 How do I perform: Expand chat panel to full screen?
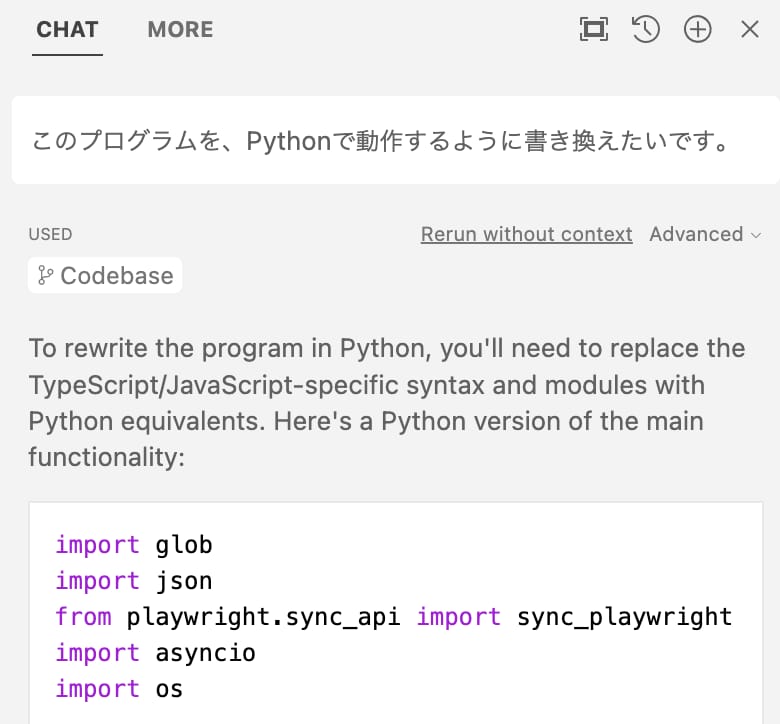click(594, 30)
